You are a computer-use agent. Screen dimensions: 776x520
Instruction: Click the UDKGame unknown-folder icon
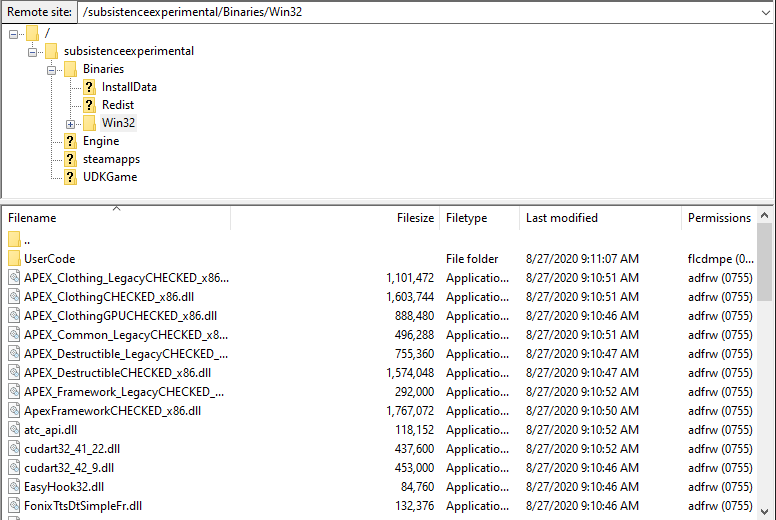[70, 177]
